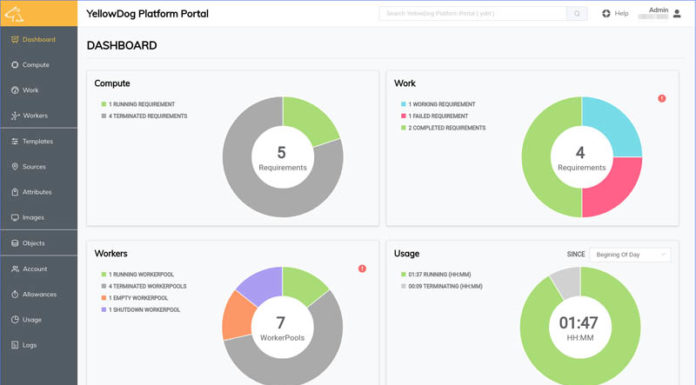The width and height of the screenshot is (696, 385).
Task: Click the Images monitor icon
Action: (x=15, y=218)
